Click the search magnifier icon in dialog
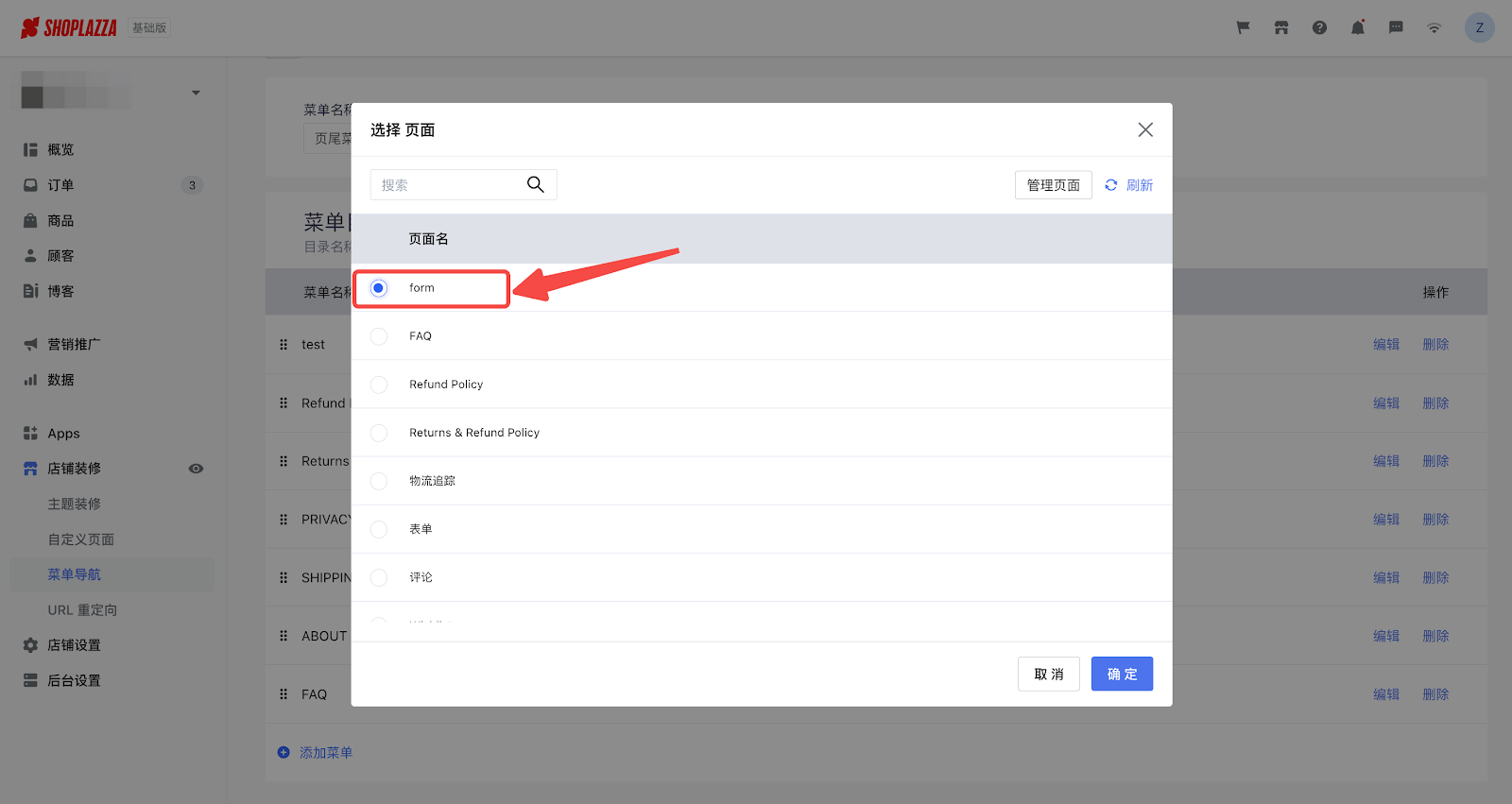Viewport: 1512px width, 804px height. (535, 185)
